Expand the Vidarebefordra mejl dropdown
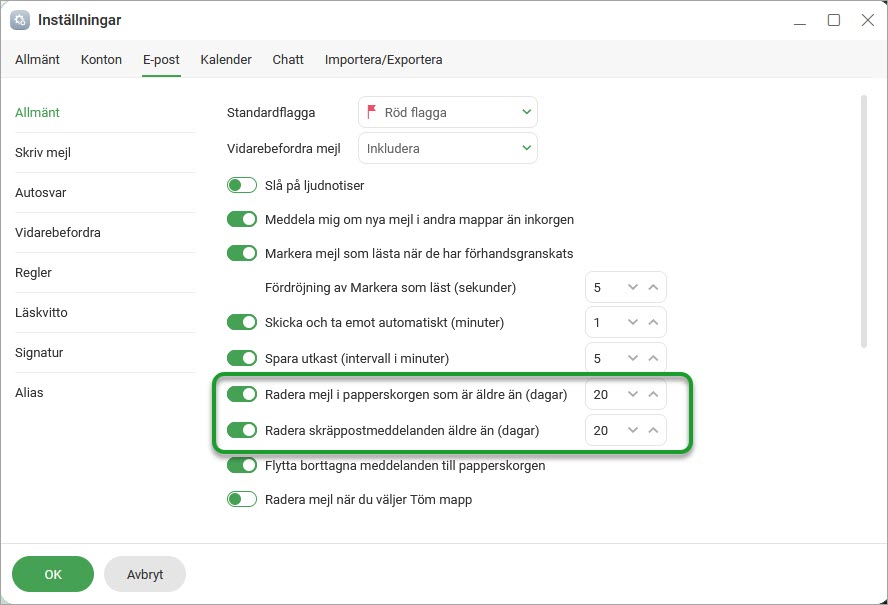Screen dimensions: 888x605 pos(447,148)
